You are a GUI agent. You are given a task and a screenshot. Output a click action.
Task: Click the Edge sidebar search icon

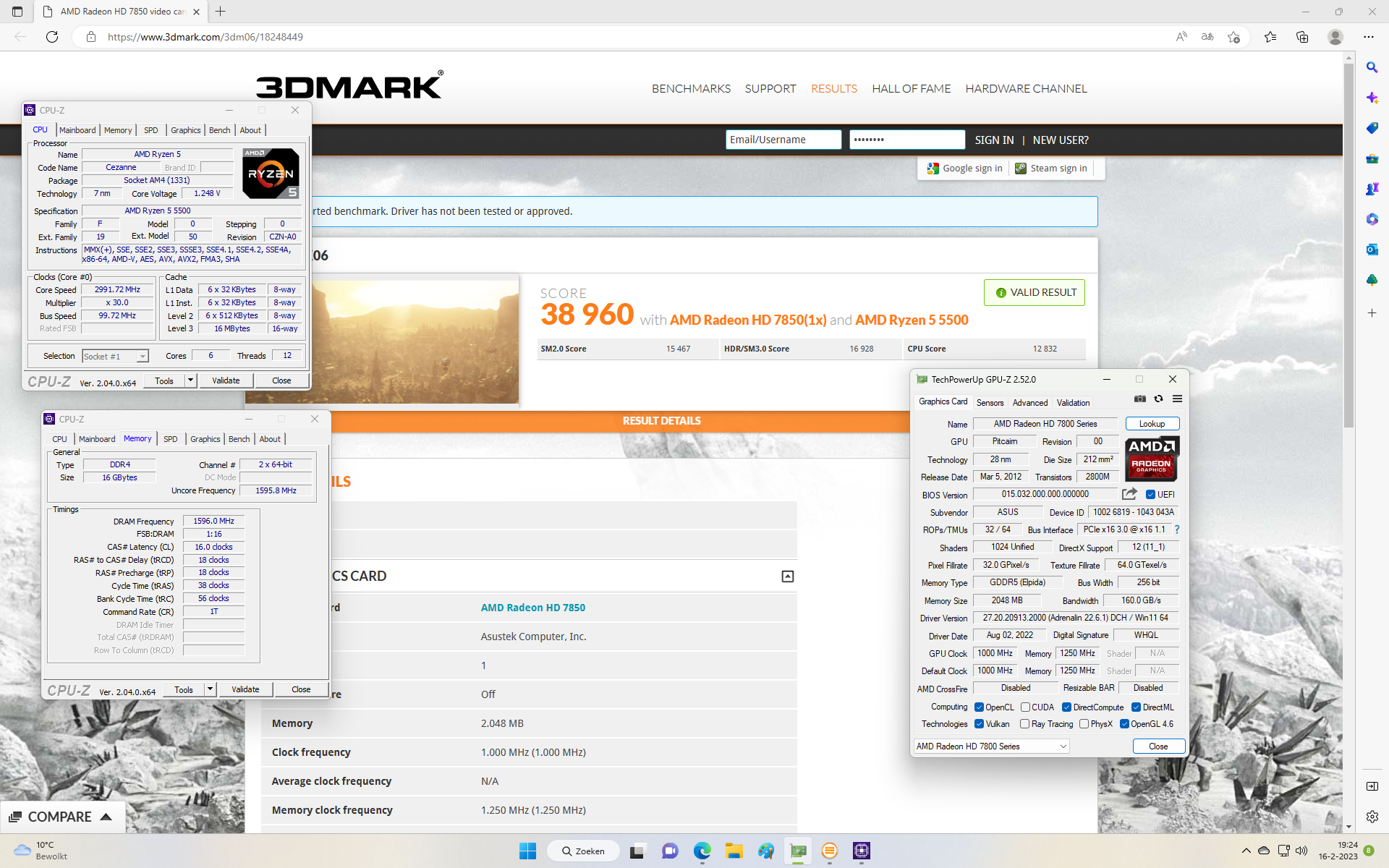(x=1372, y=67)
